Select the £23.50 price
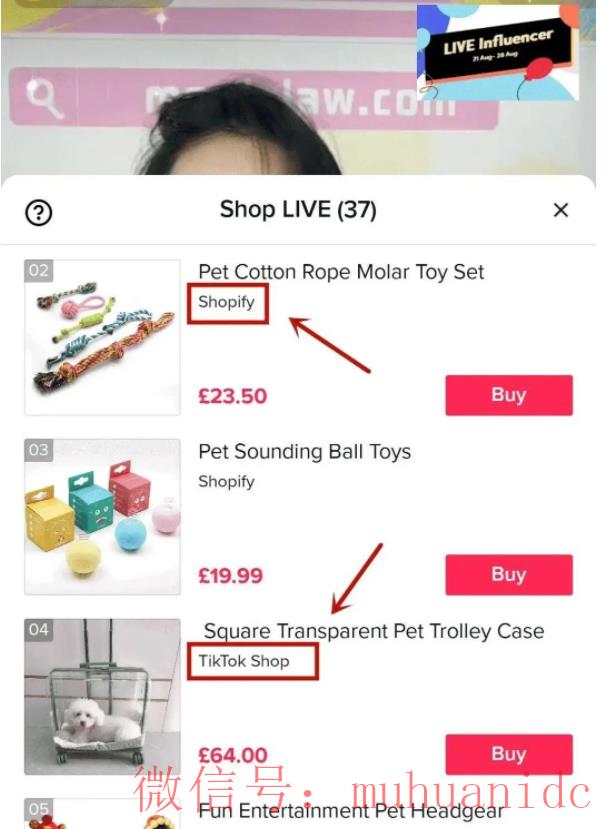606x829 pixels. pos(233,397)
